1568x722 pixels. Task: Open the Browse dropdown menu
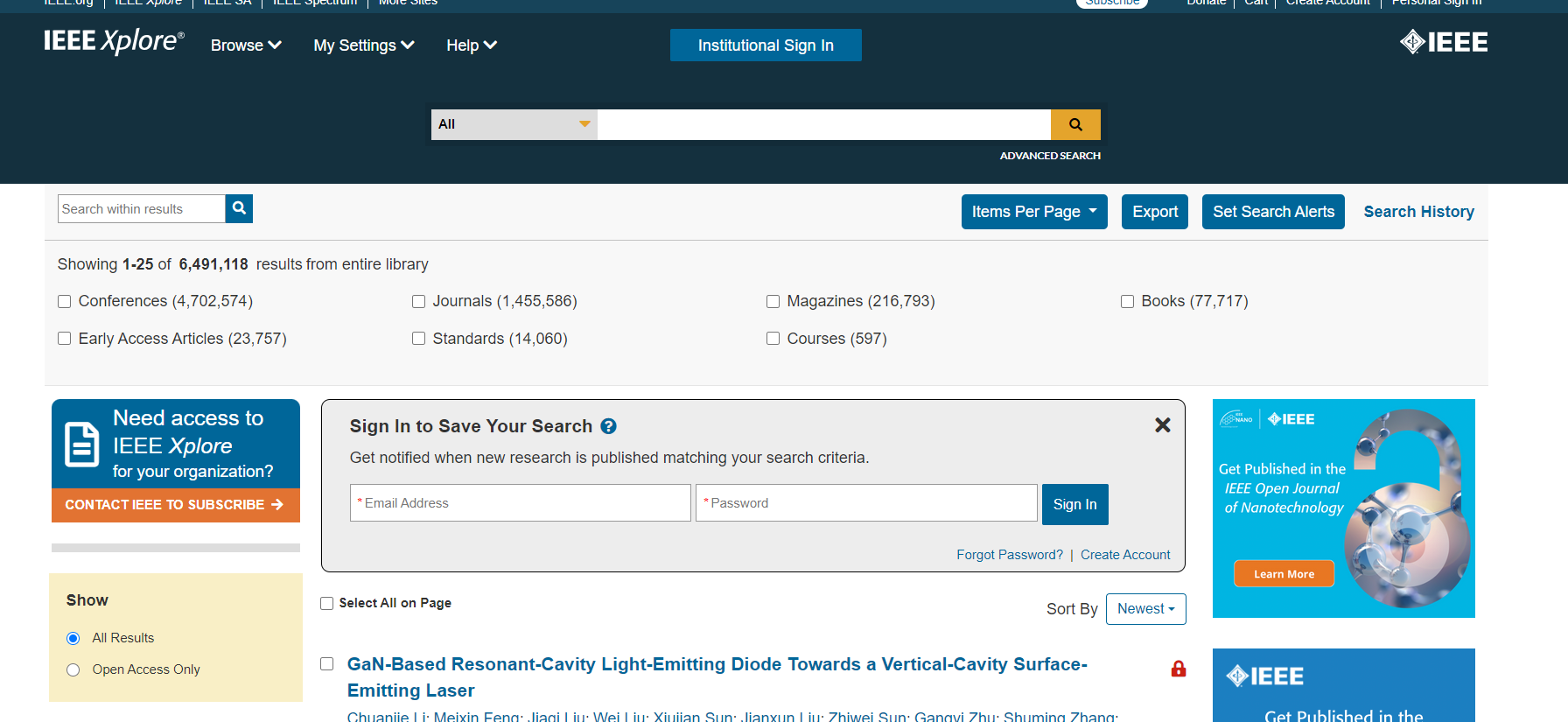point(246,46)
